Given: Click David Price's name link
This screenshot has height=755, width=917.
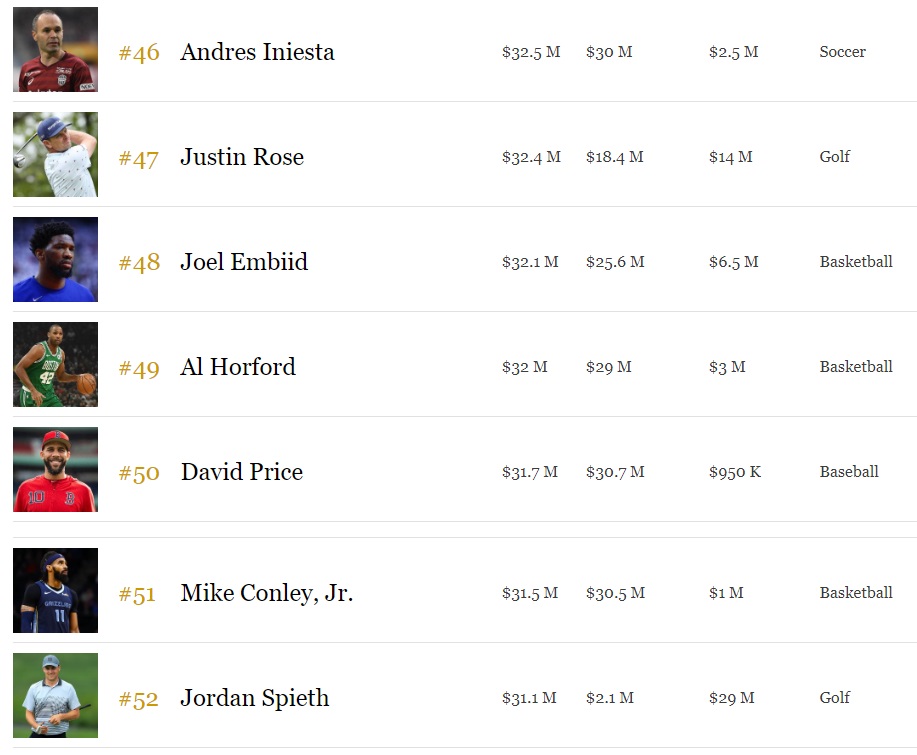Looking at the screenshot, I should click(241, 472).
